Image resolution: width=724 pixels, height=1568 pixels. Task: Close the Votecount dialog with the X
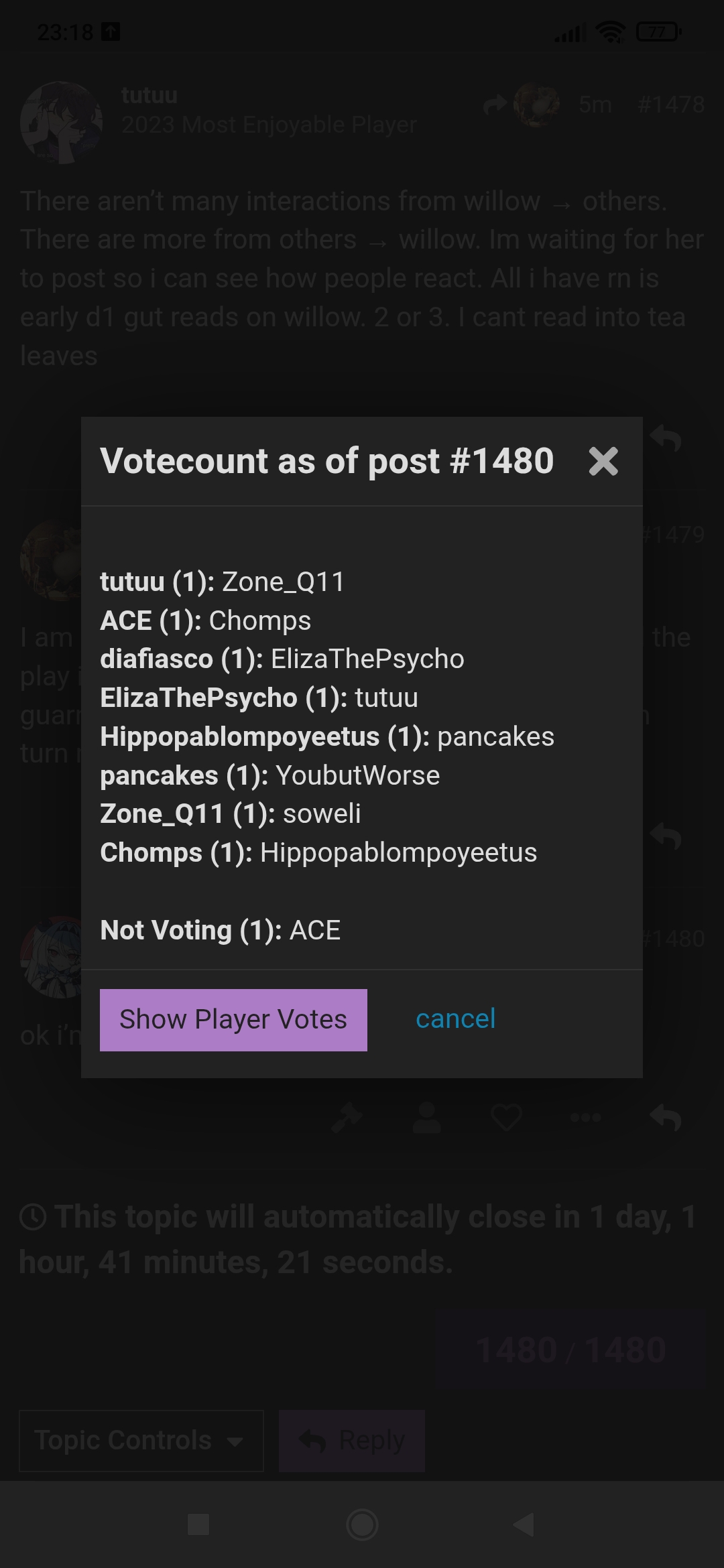pos(603,462)
